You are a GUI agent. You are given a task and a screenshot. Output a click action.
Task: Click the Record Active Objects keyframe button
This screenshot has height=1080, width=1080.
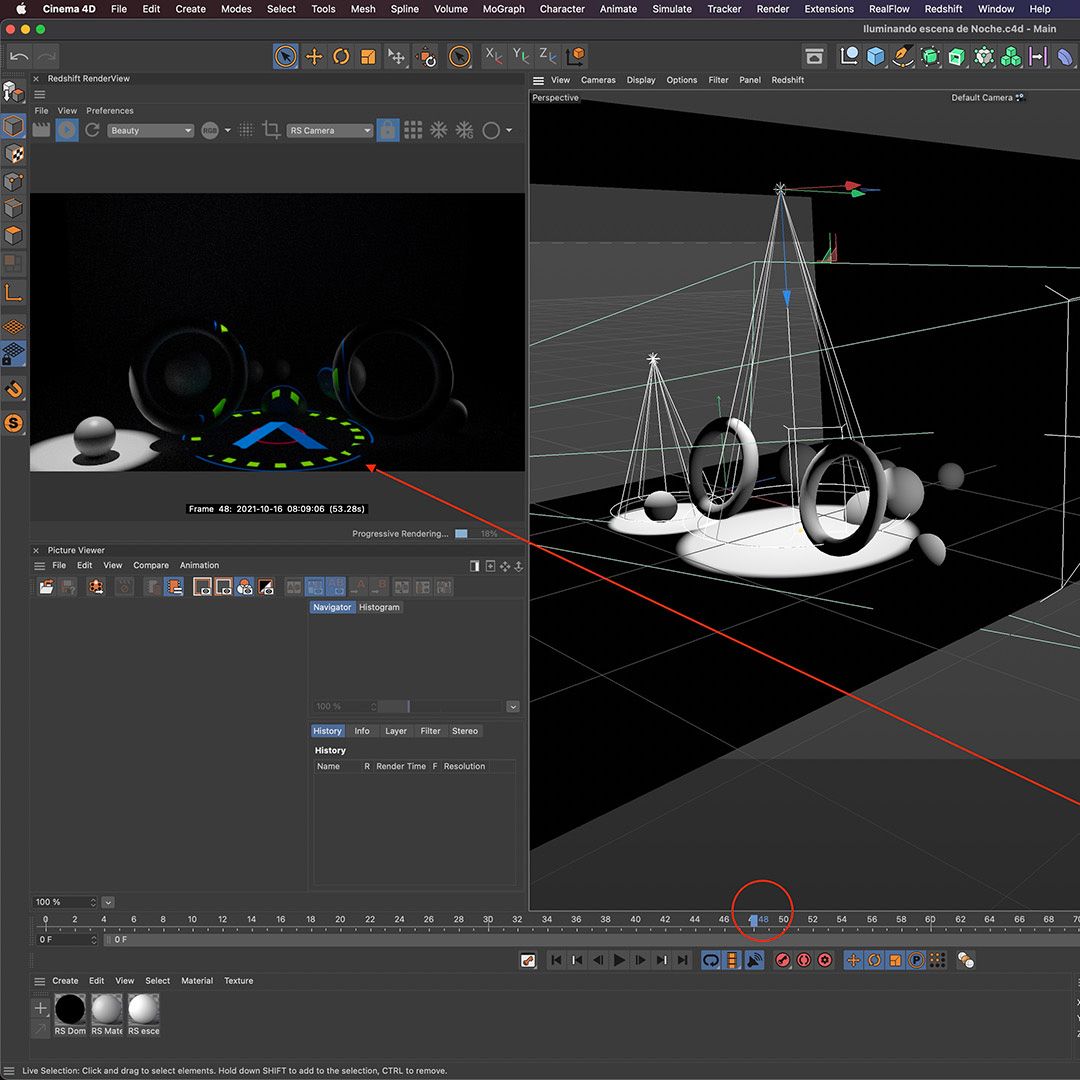point(782,959)
